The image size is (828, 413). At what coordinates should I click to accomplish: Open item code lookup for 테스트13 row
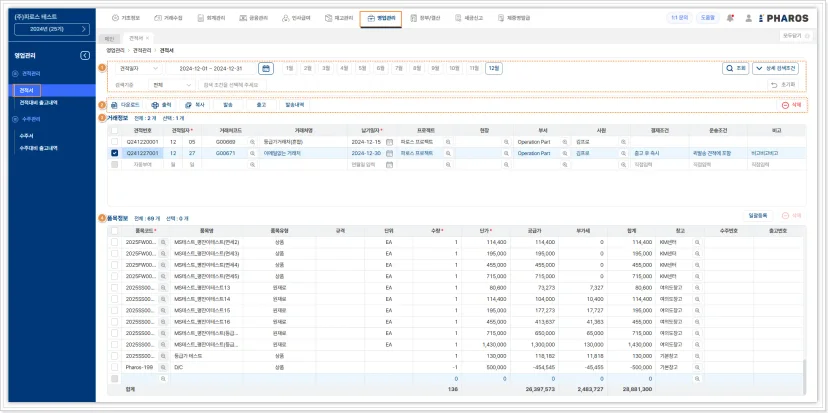(164, 288)
